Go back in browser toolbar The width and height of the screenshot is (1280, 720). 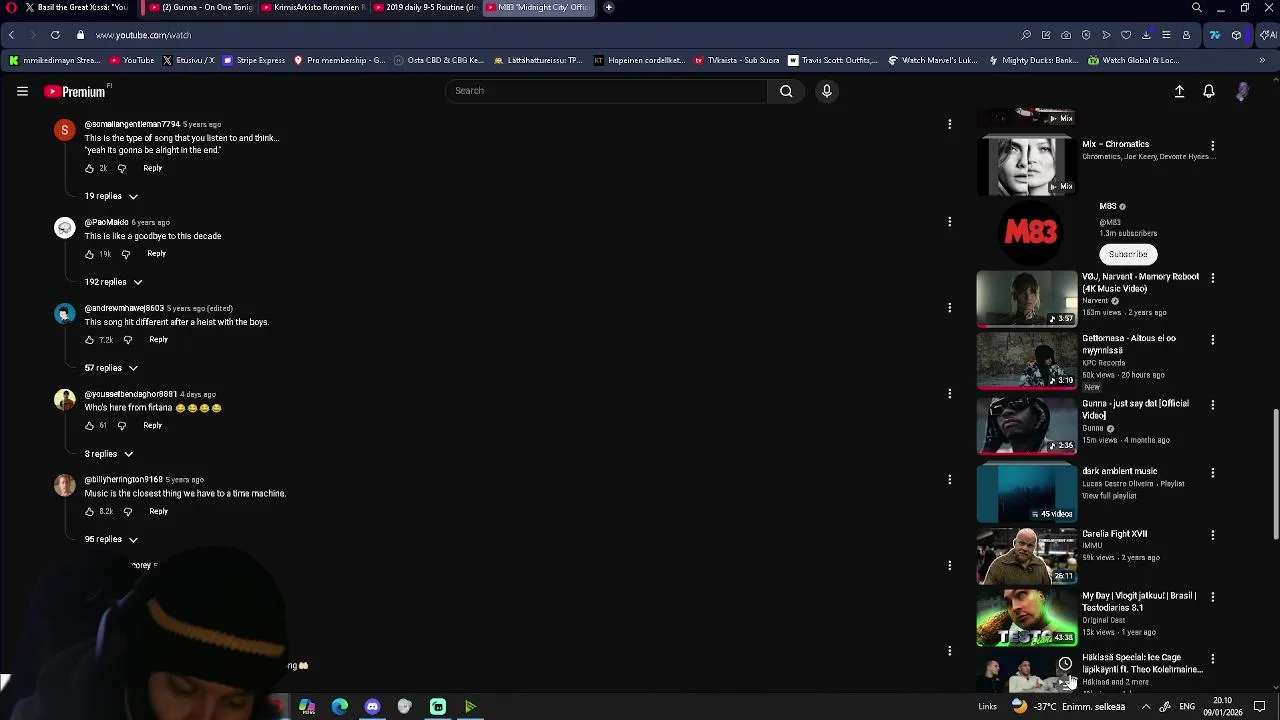(x=11, y=35)
